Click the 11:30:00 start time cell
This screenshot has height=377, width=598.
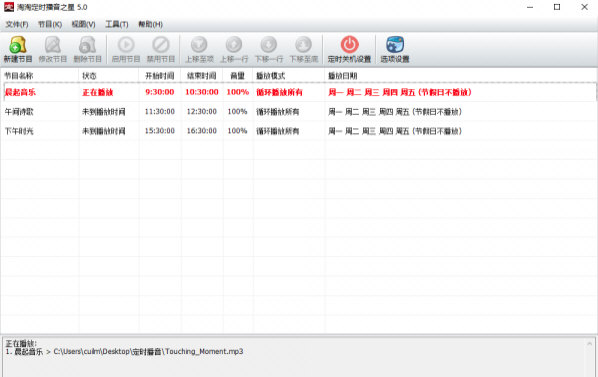point(159,112)
